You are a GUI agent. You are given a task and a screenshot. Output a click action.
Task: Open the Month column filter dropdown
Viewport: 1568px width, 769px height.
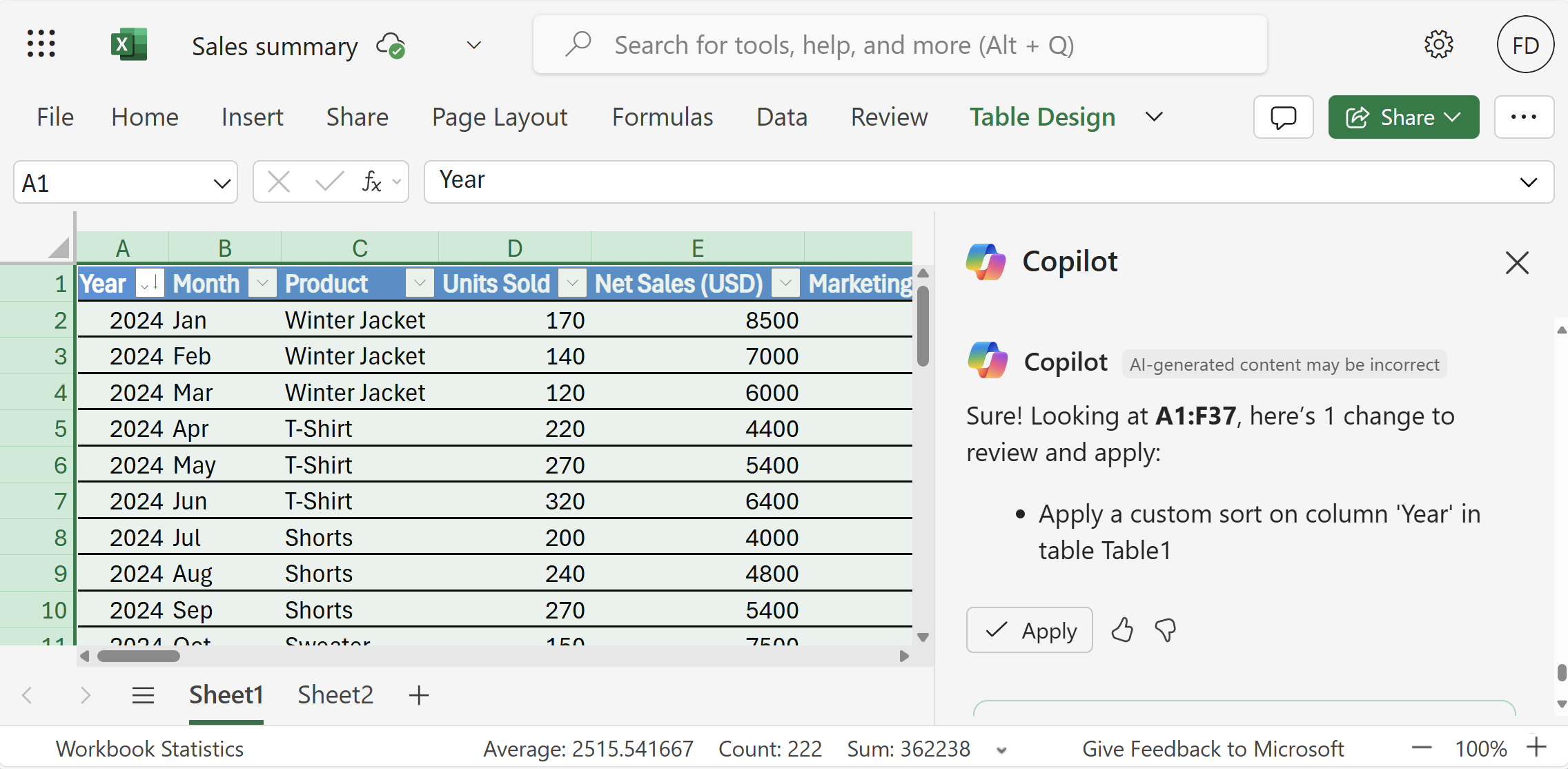262,283
